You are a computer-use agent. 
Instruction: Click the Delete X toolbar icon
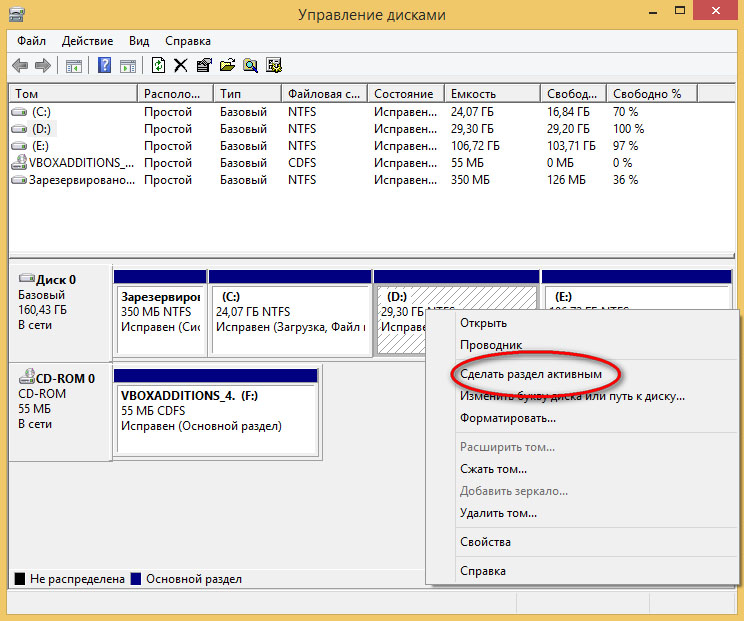tap(181, 66)
